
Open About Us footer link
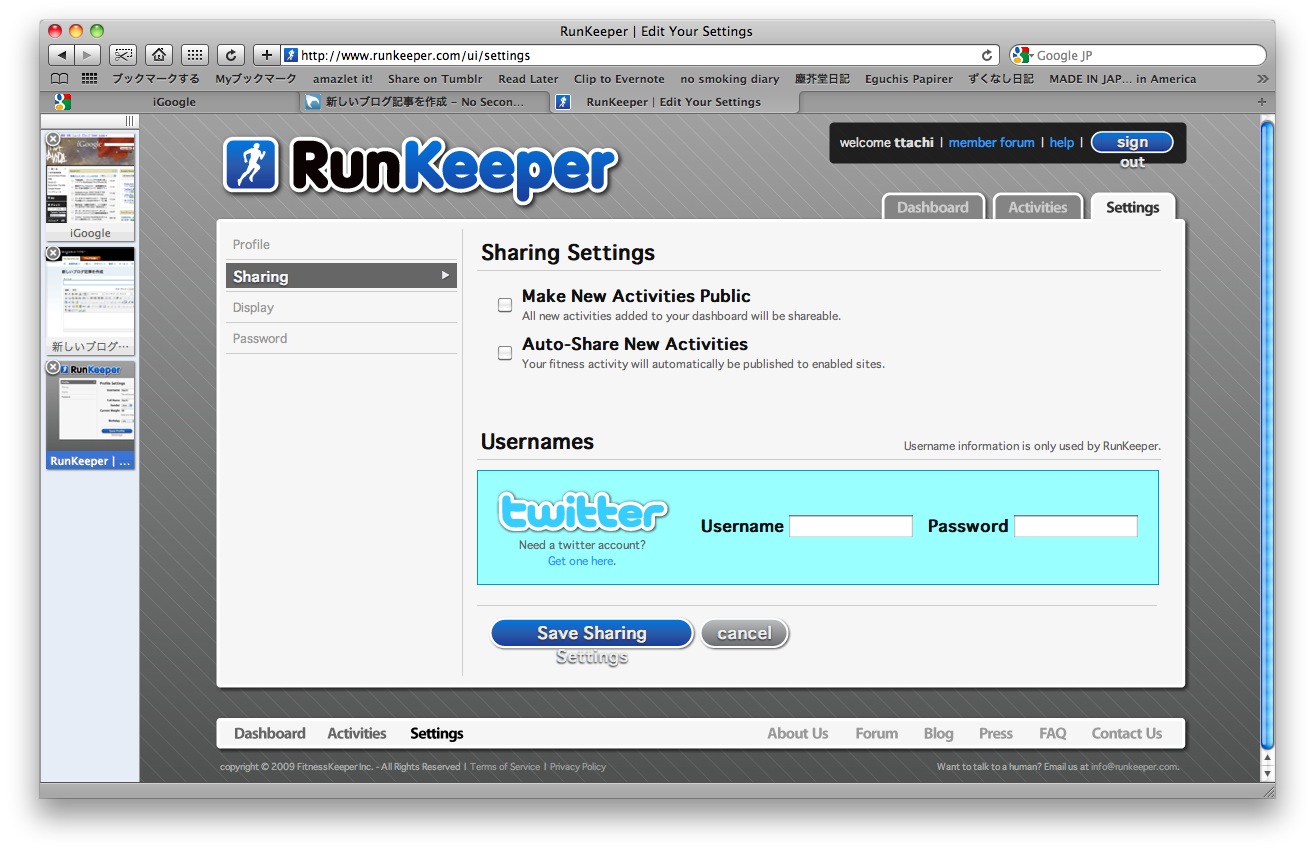click(798, 733)
